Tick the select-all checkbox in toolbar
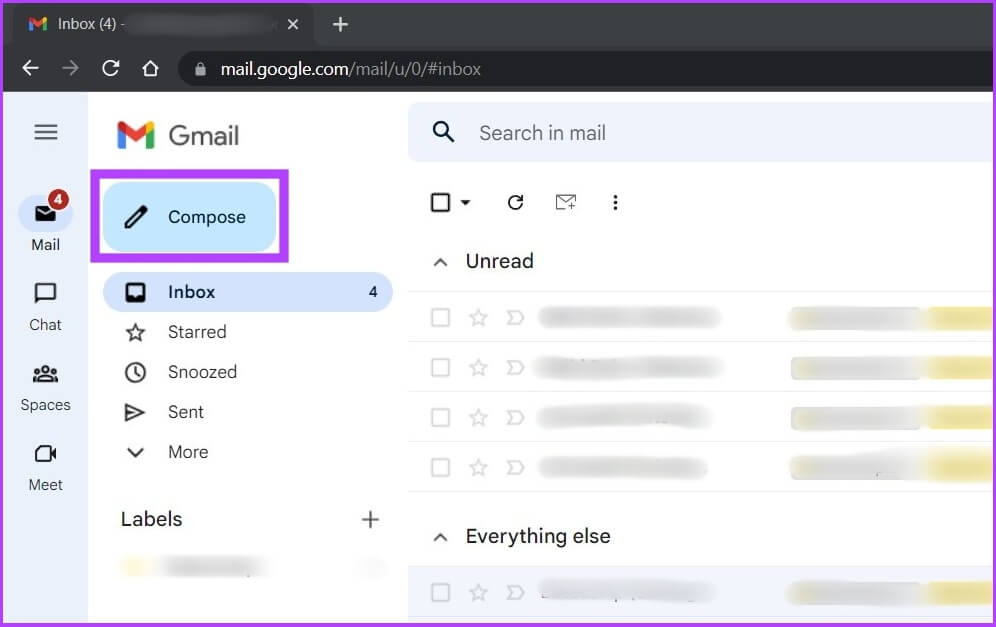996x627 pixels. pos(440,203)
